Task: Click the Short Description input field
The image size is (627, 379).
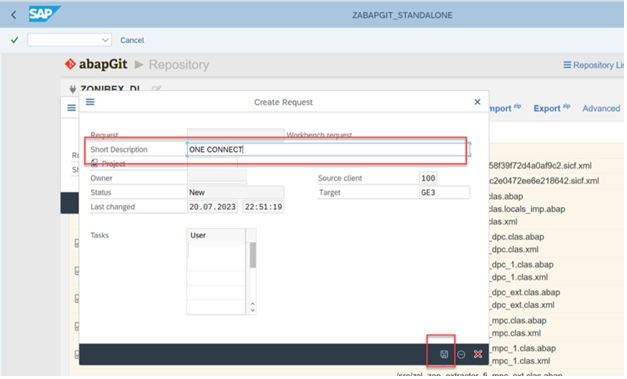Action: click(x=327, y=150)
